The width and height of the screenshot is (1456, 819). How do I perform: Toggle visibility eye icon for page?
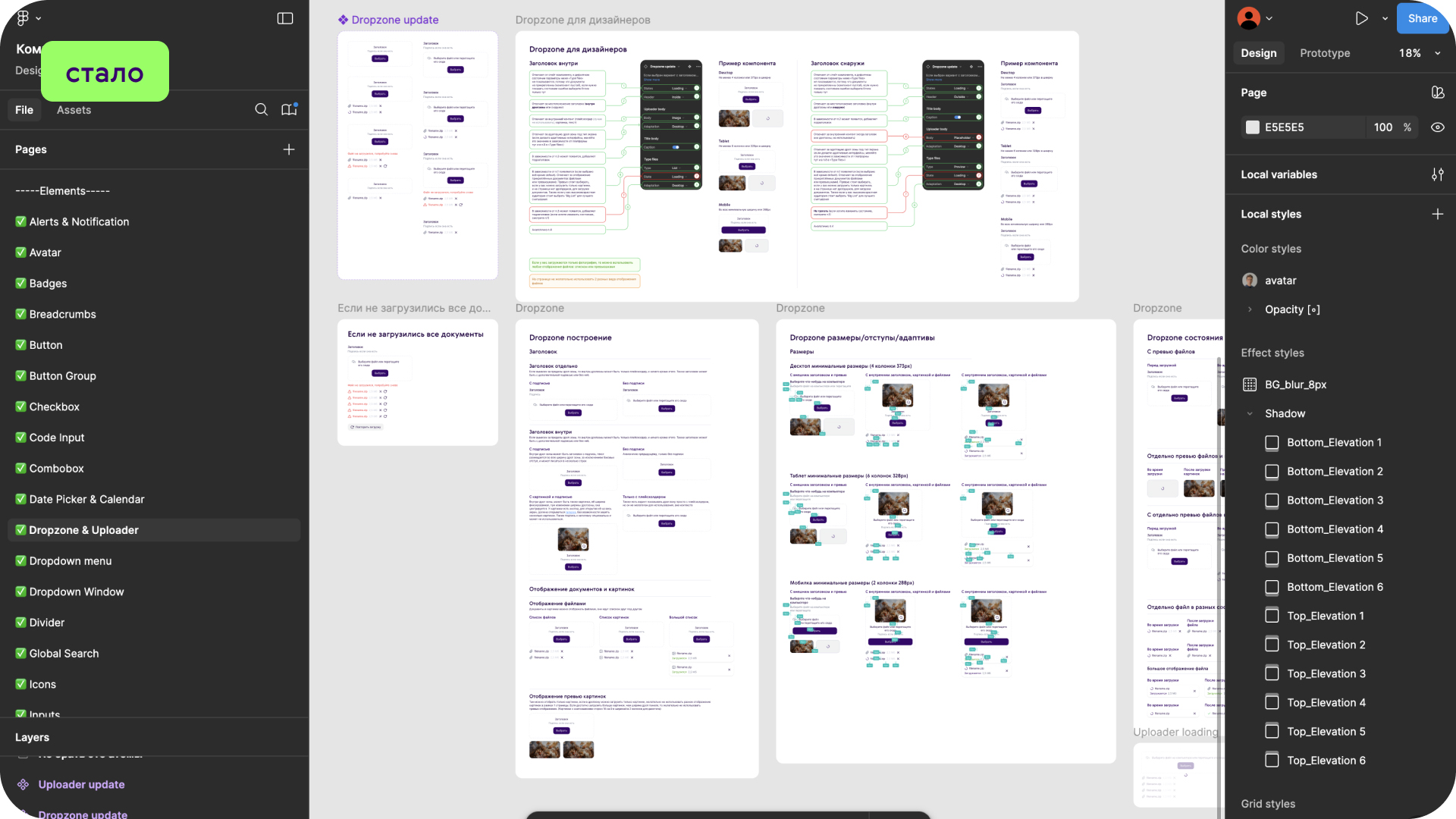pos(1438,127)
